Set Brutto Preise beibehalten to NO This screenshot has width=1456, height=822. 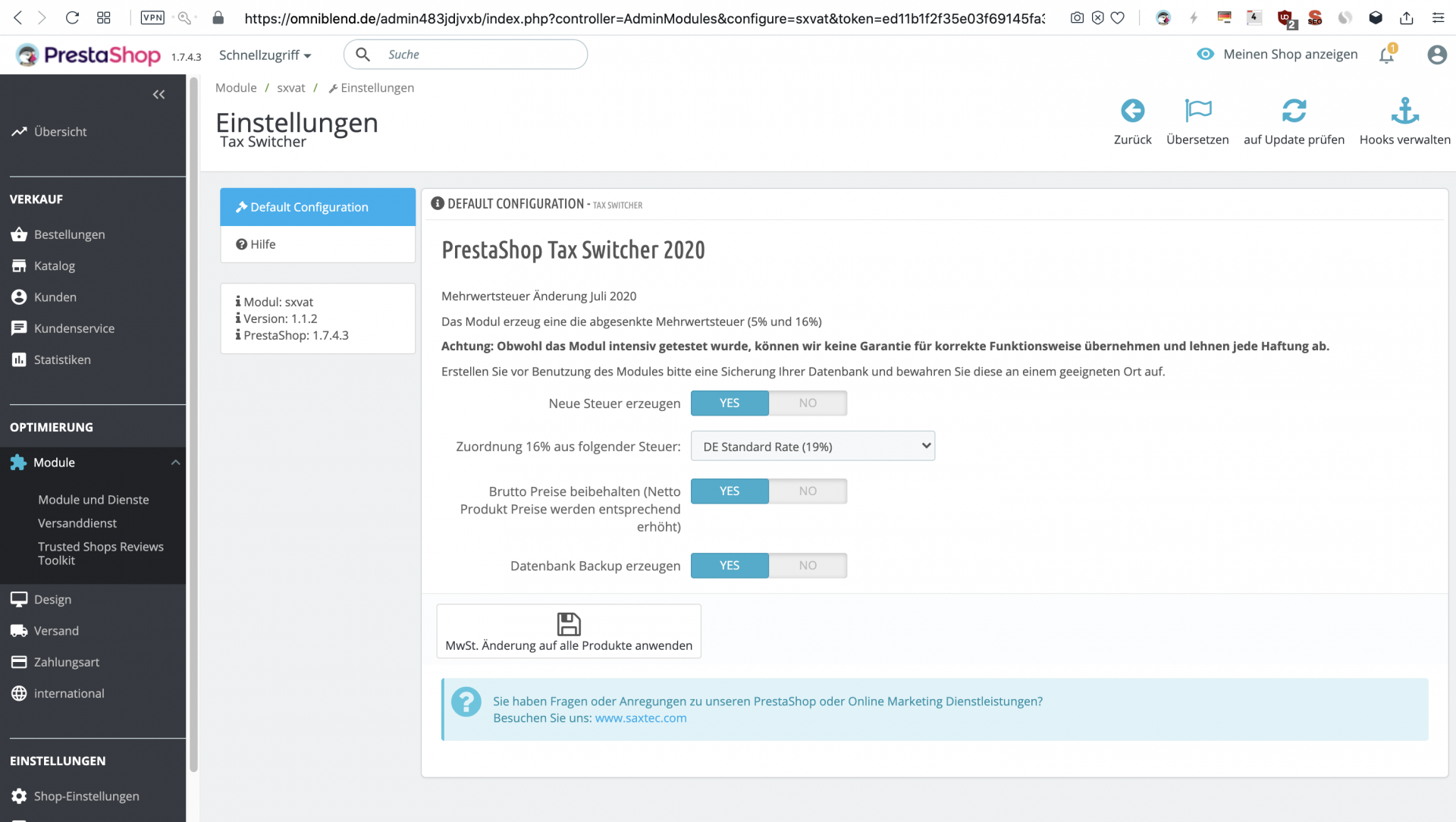(808, 491)
